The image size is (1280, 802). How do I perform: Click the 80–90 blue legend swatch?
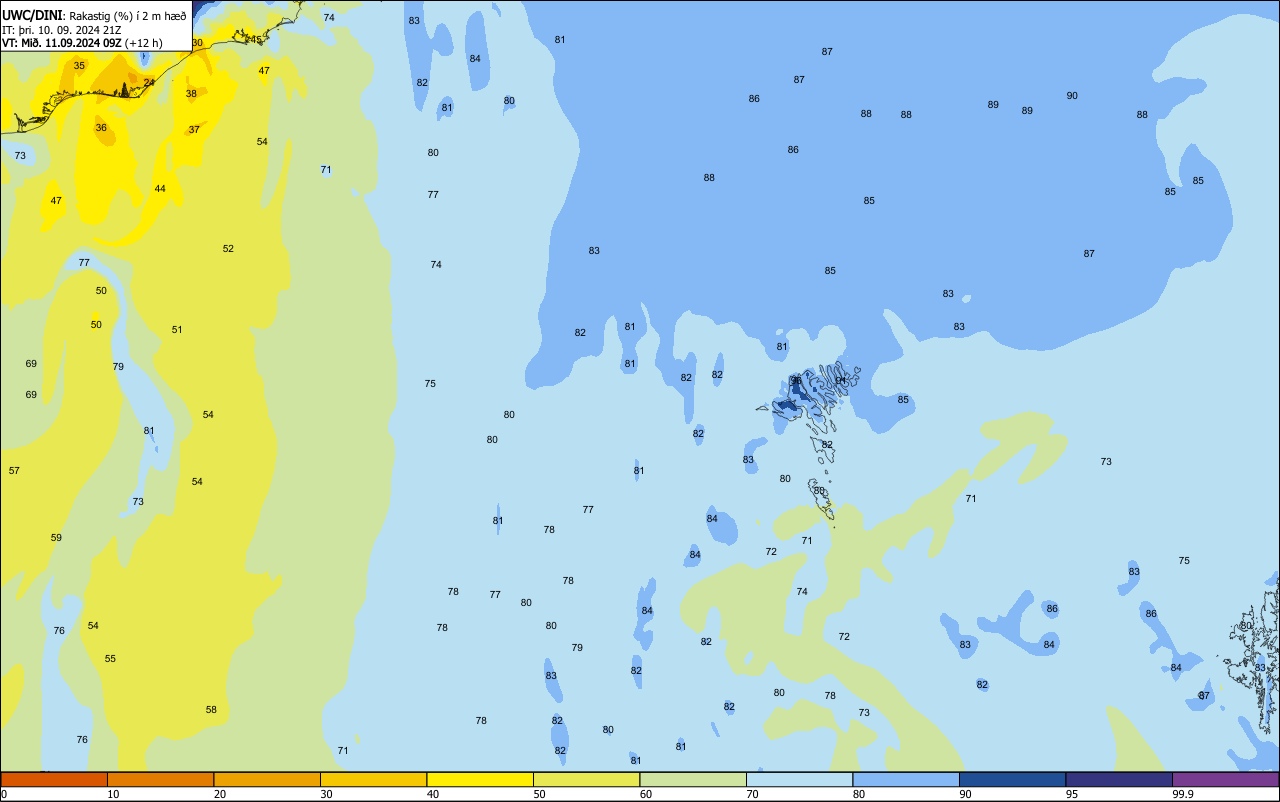pyautogui.click(x=906, y=779)
